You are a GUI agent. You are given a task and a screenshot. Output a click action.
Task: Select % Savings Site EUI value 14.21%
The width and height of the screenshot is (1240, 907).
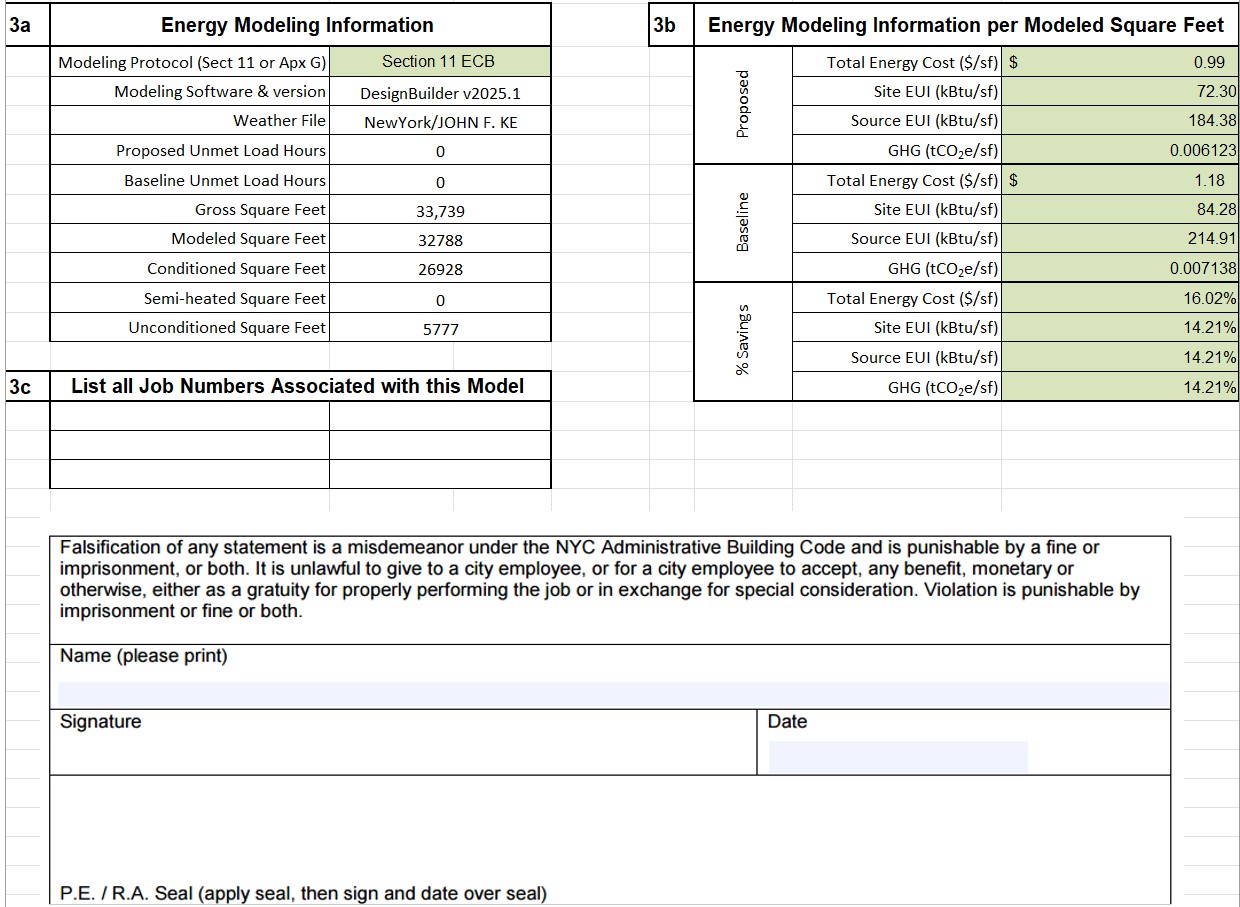point(1120,328)
